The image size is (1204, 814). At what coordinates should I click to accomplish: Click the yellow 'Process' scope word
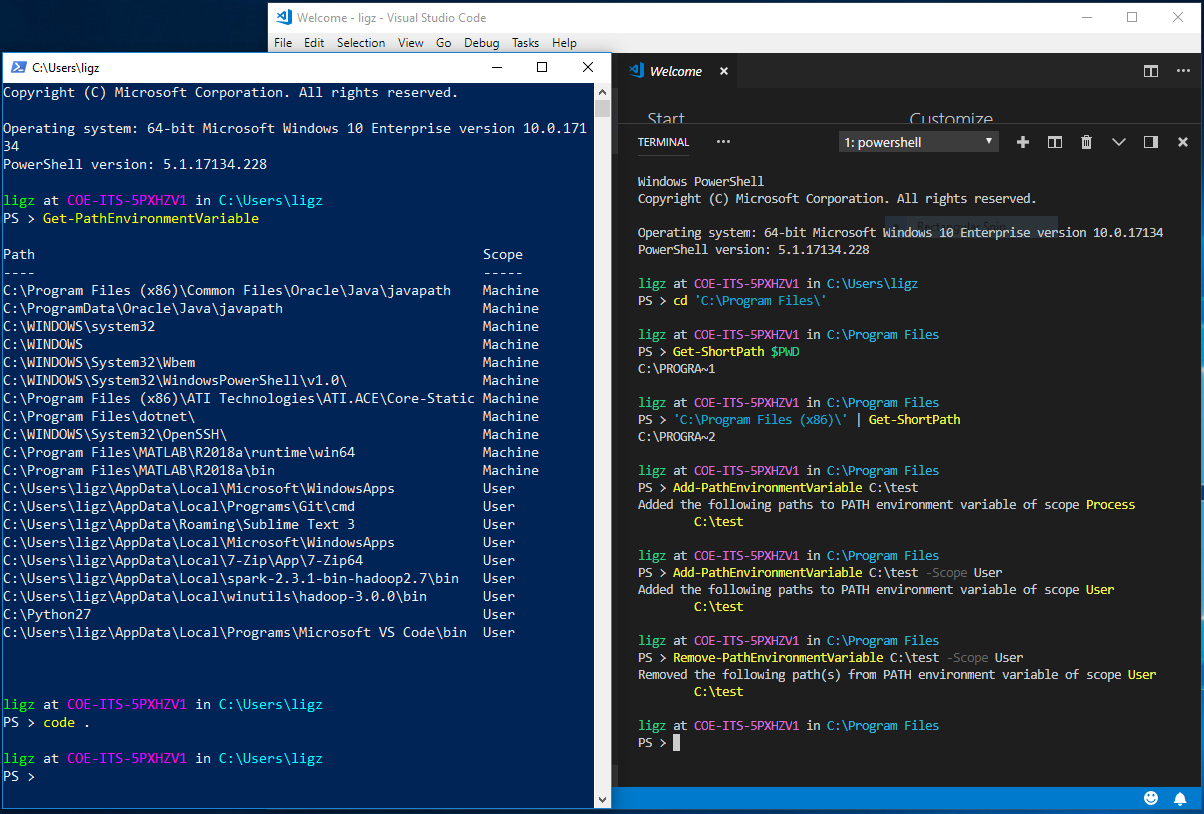1111,505
